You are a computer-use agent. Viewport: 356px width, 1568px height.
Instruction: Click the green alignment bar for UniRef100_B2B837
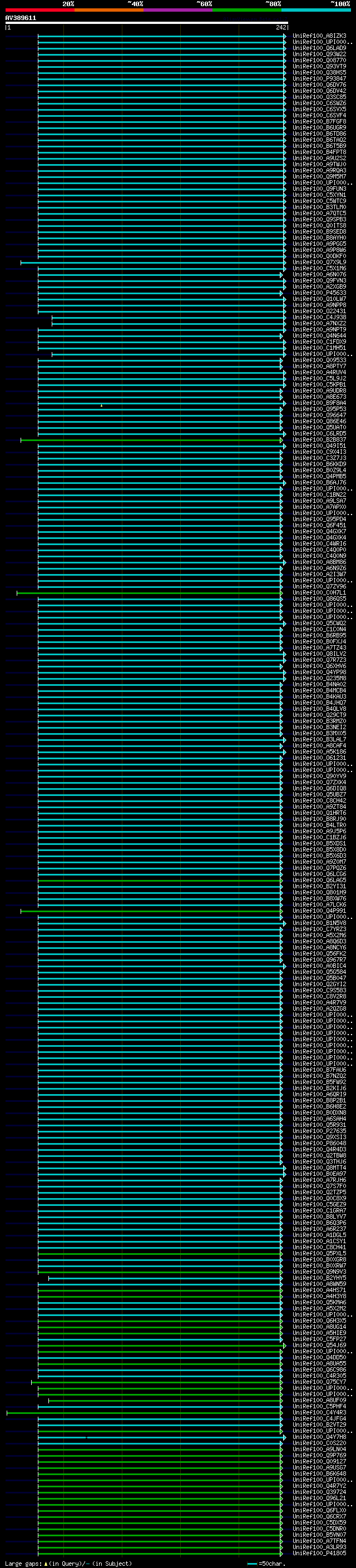[151, 439]
